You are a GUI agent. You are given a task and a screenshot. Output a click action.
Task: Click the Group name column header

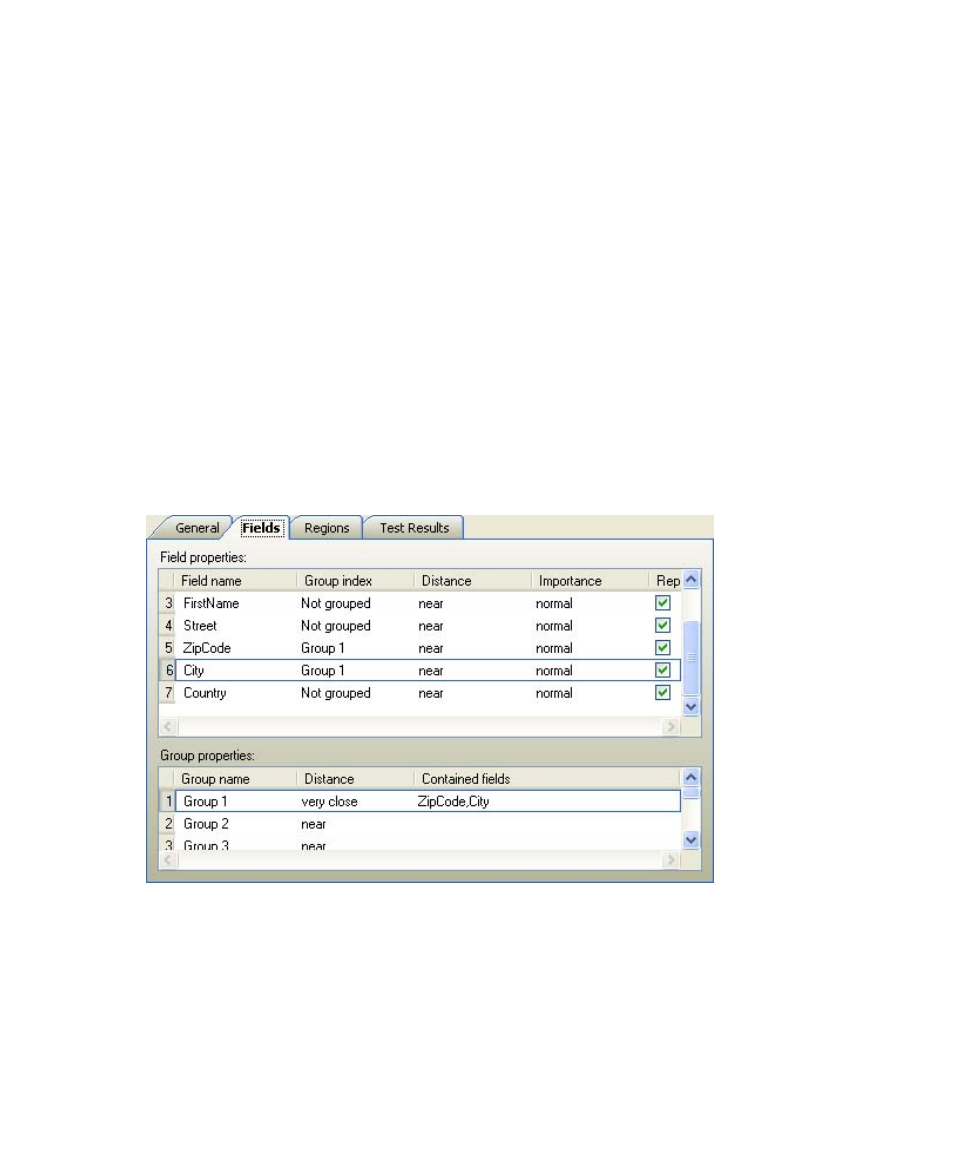(236, 779)
